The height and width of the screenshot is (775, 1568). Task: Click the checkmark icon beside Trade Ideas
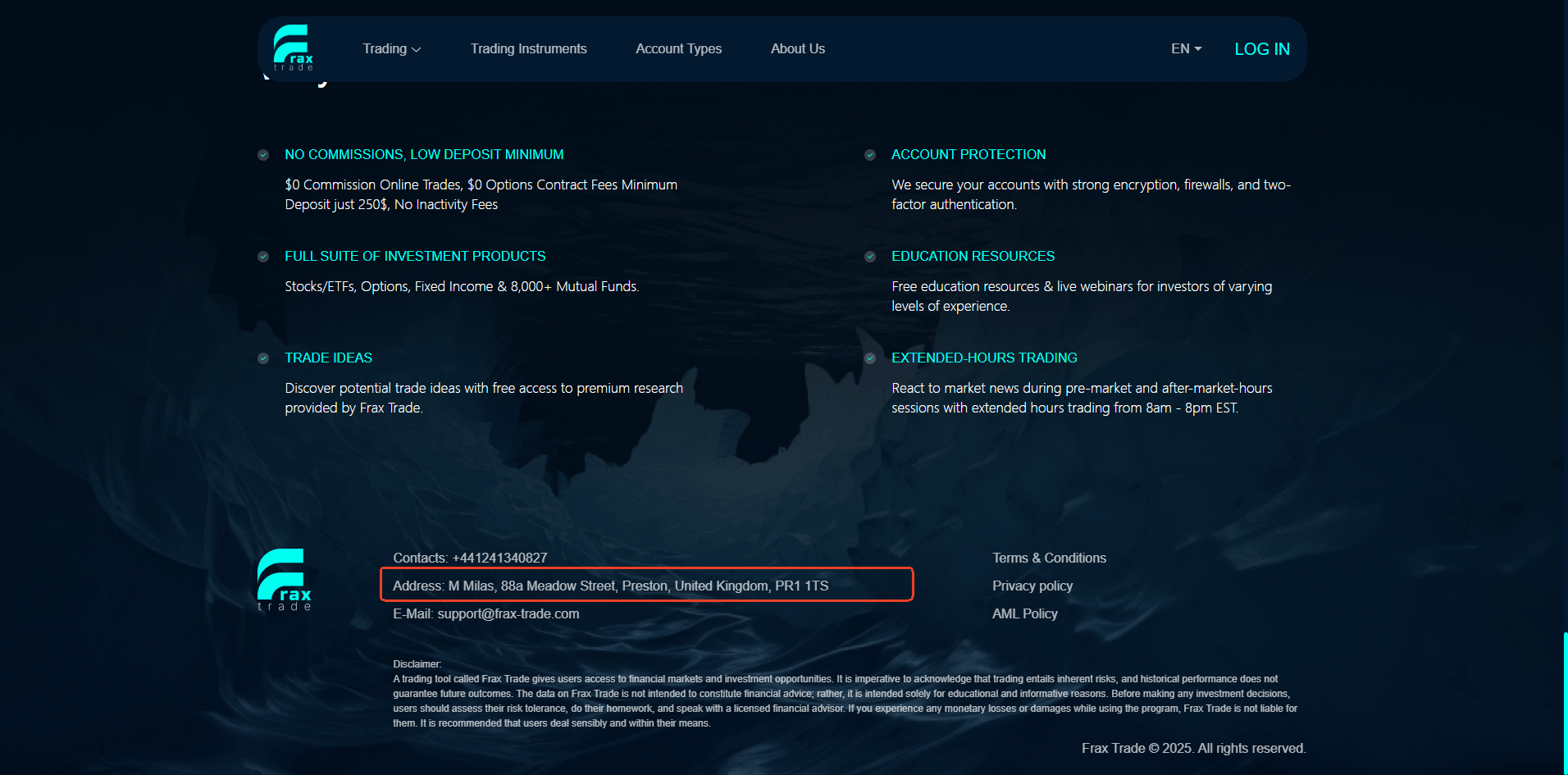tap(263, 358)
